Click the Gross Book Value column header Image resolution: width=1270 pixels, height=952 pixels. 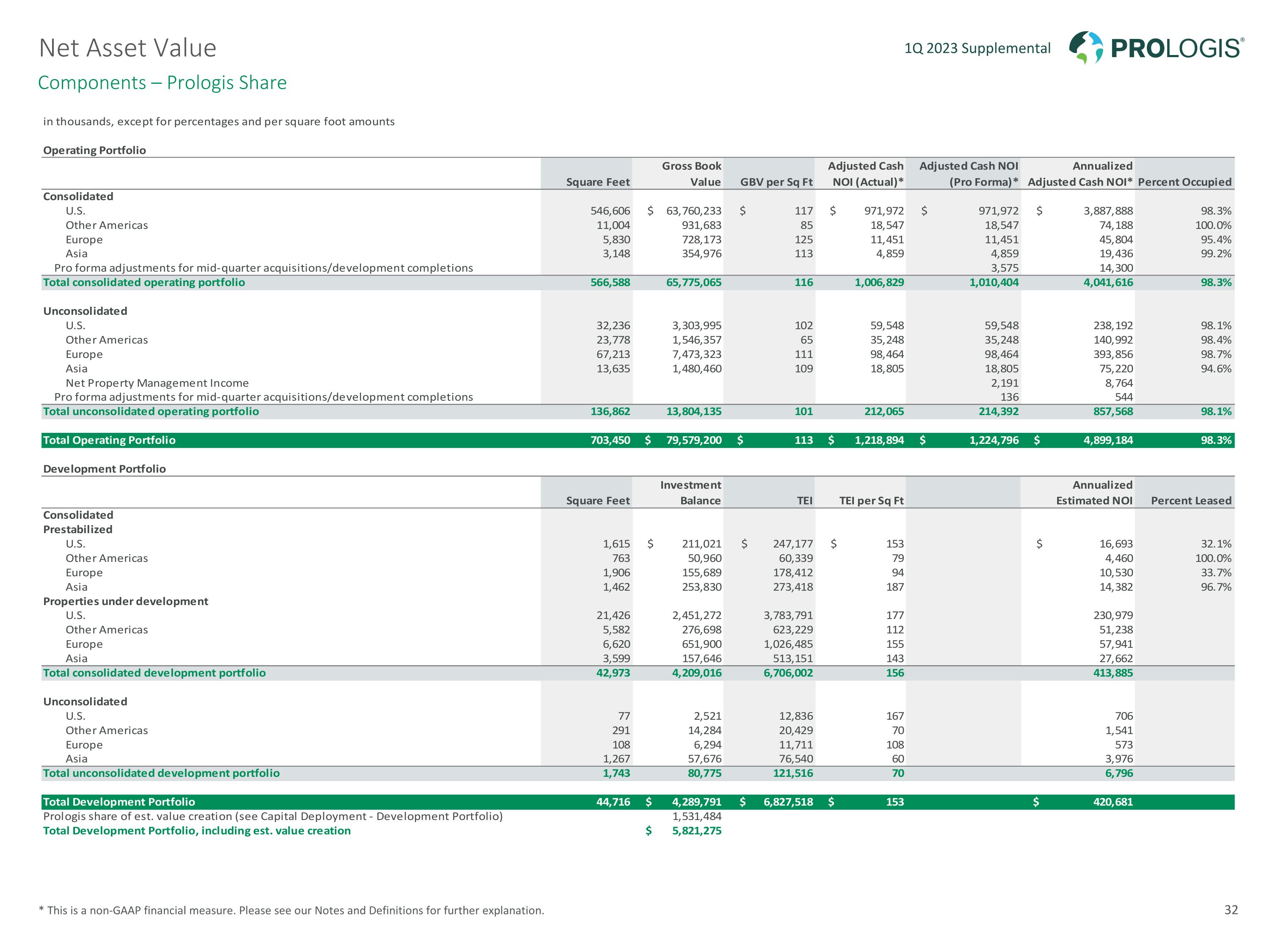point(691,174)
